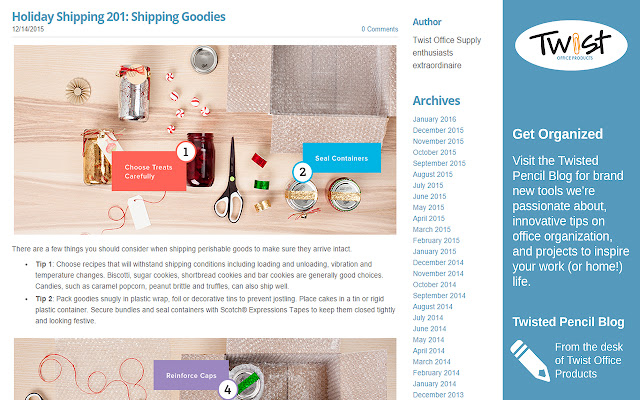The height and width of the screenshot is (400, 640).
Task: Click the number 2 circle marker
Action: click(302, 172)
